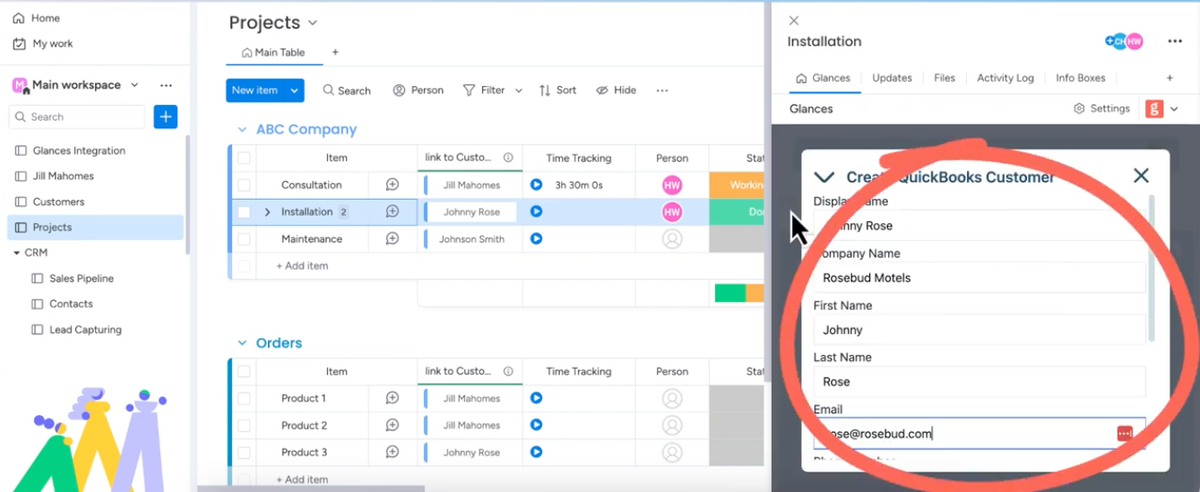Click info icon on ABC Company link to Customer column

tap(508, 158)
